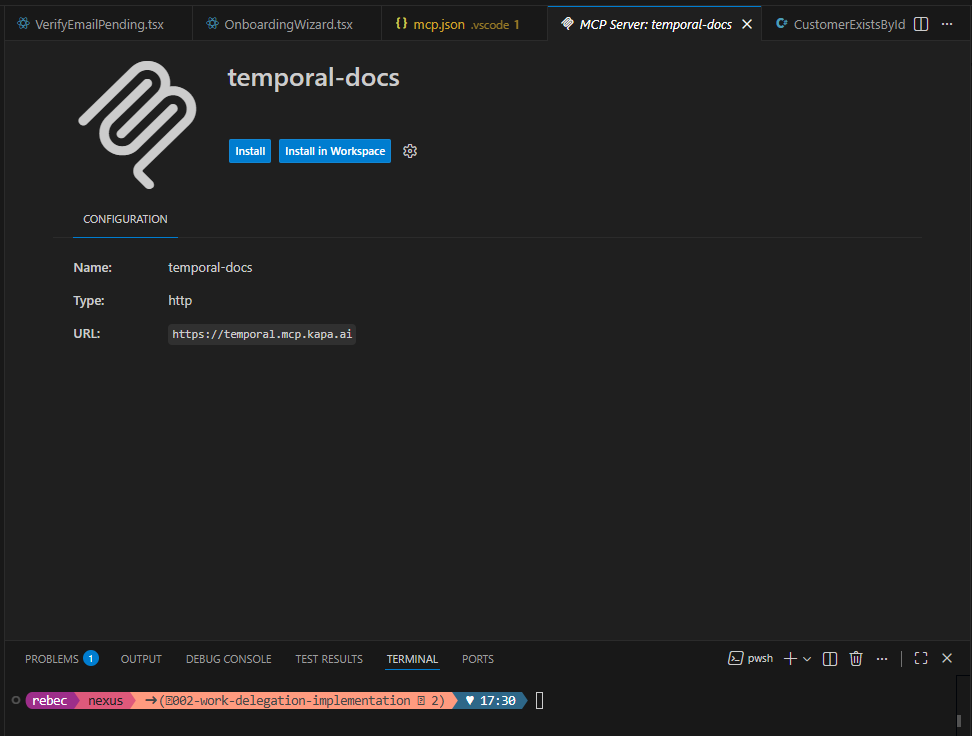Click the Install in Workspace button
Viewport: 972px width, 736px height.
[x=335, y=151]
